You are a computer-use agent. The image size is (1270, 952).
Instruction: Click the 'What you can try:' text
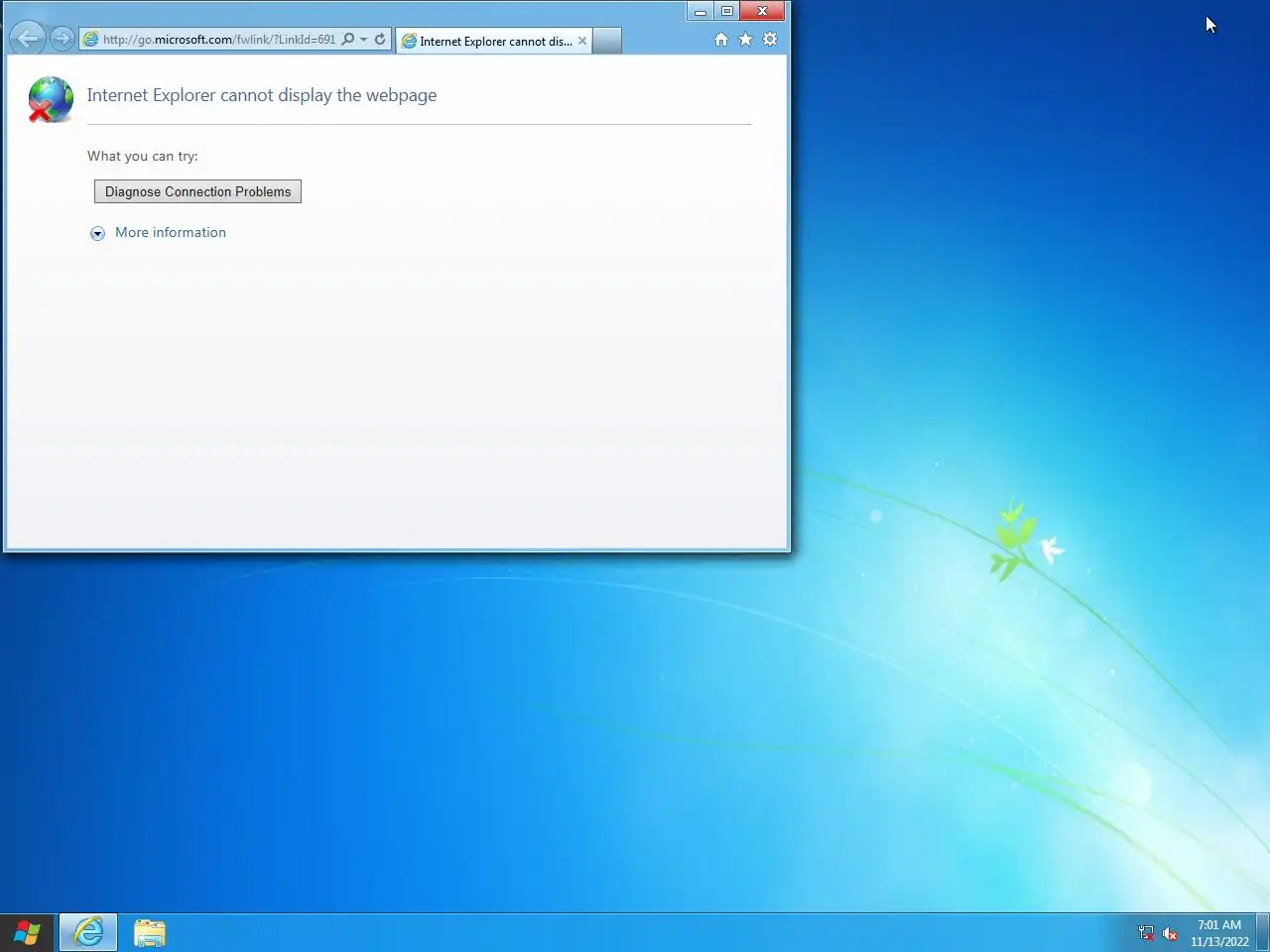[x=143, y=156]
